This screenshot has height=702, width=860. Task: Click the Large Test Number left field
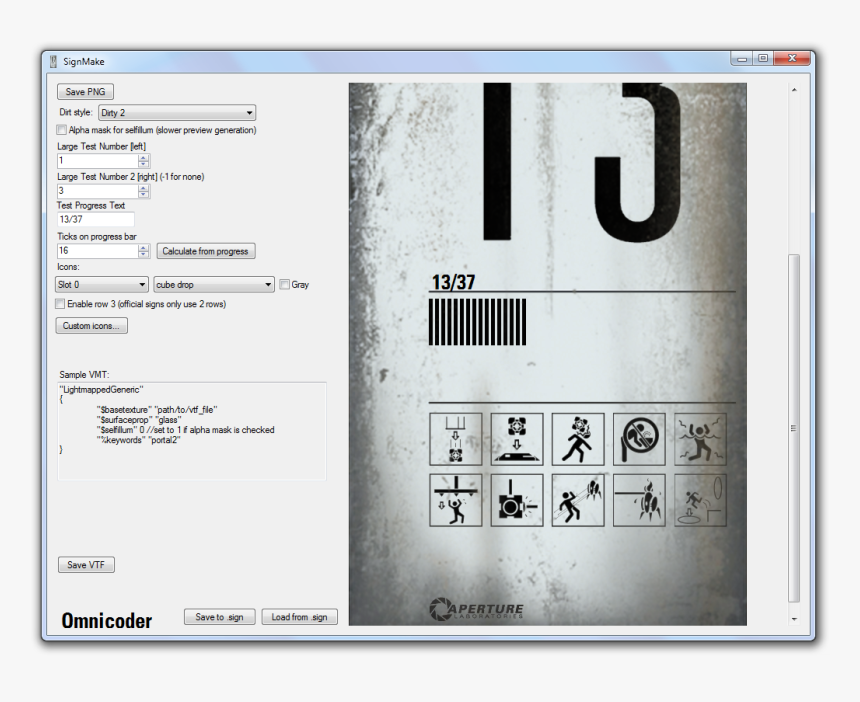click(x=98, y=161)
